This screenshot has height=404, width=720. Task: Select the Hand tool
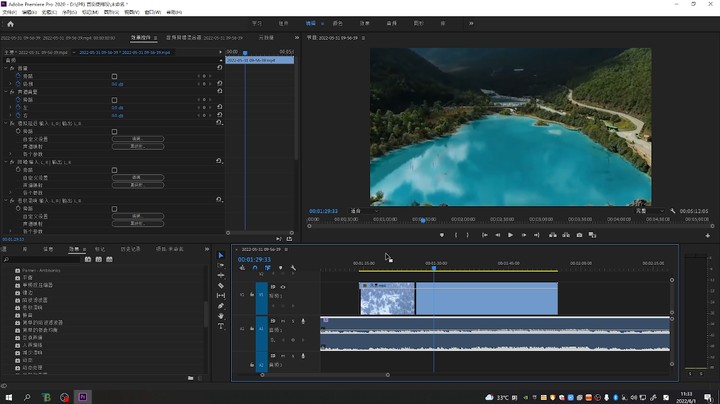(x=221, y=316)
